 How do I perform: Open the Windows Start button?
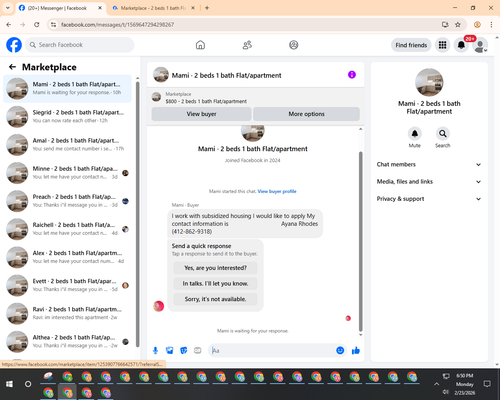9,384
